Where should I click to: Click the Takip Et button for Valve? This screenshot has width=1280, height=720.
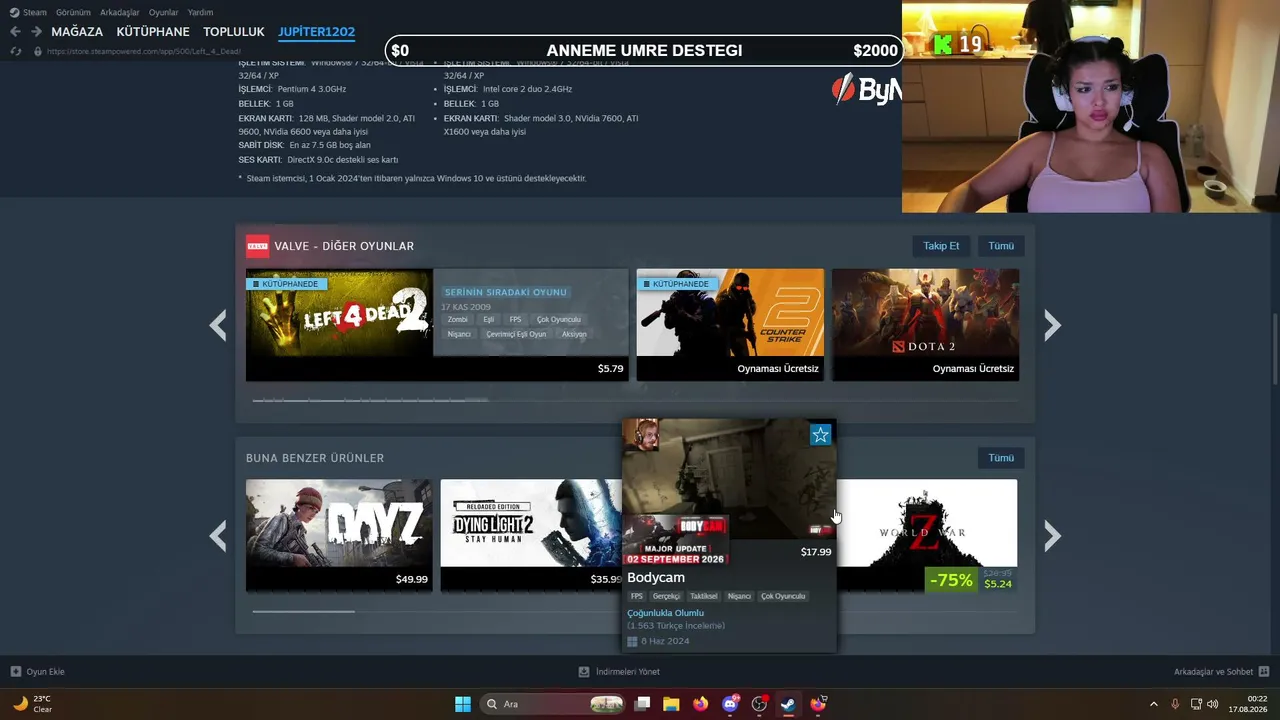pyautogui.click(x=941, y=246)
